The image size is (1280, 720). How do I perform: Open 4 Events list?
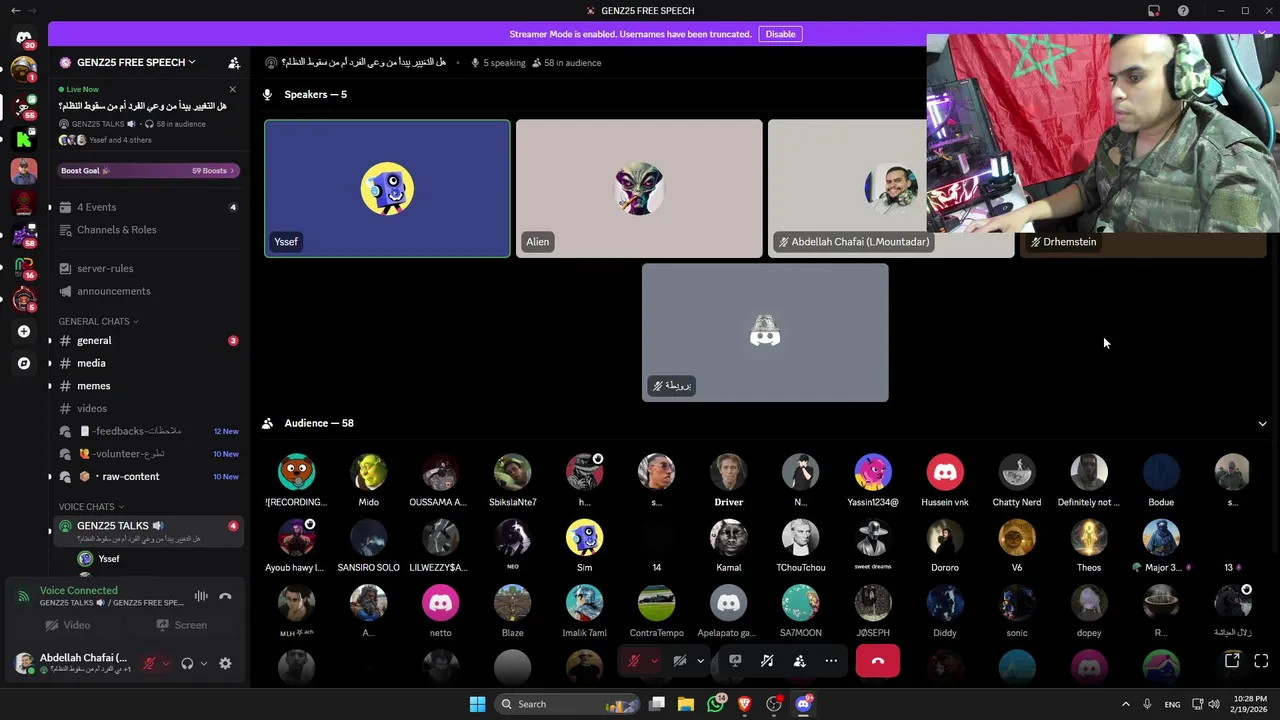point(148,207)
